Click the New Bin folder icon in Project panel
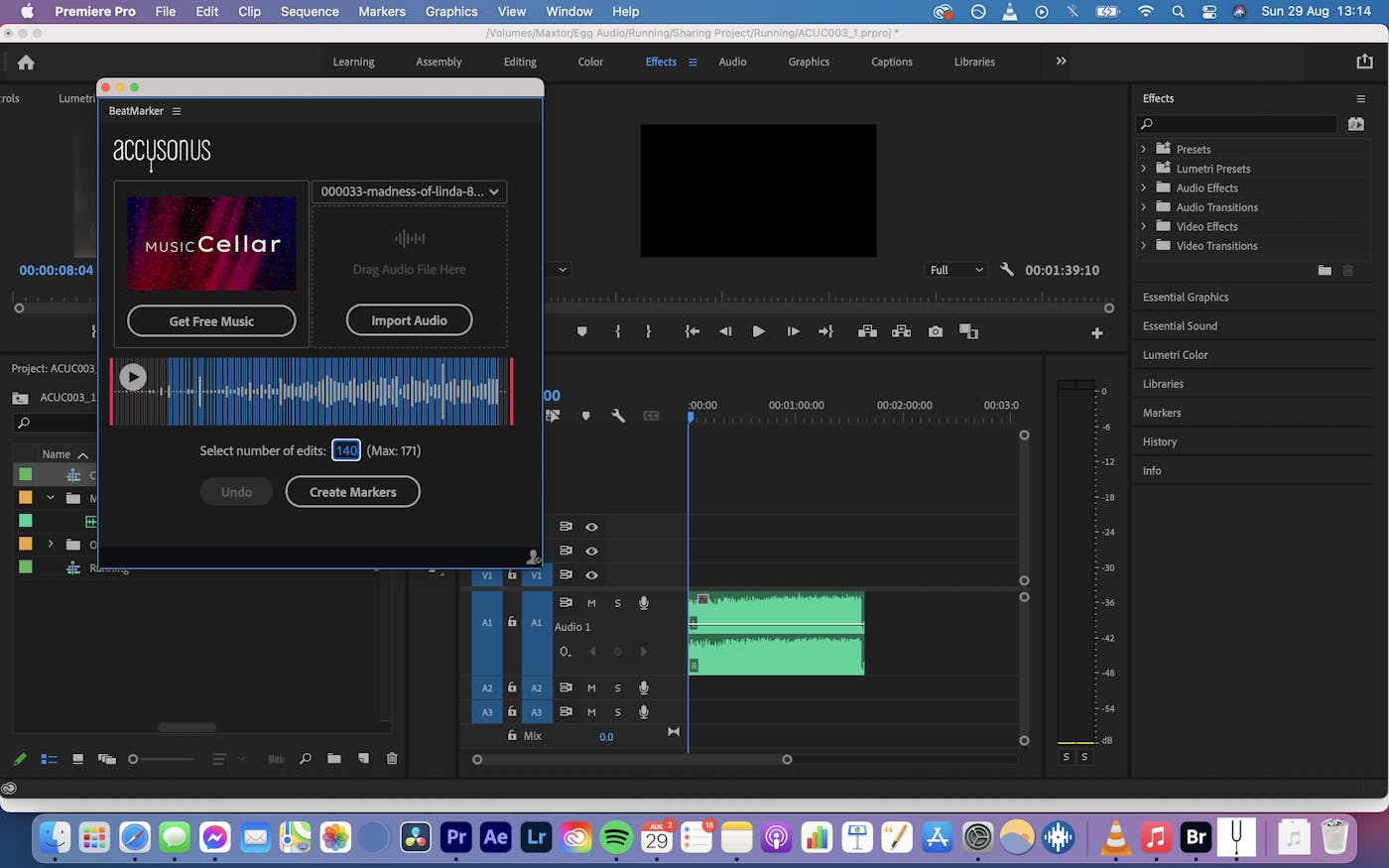Screen dimensions: 1389x868 point(334,759)
